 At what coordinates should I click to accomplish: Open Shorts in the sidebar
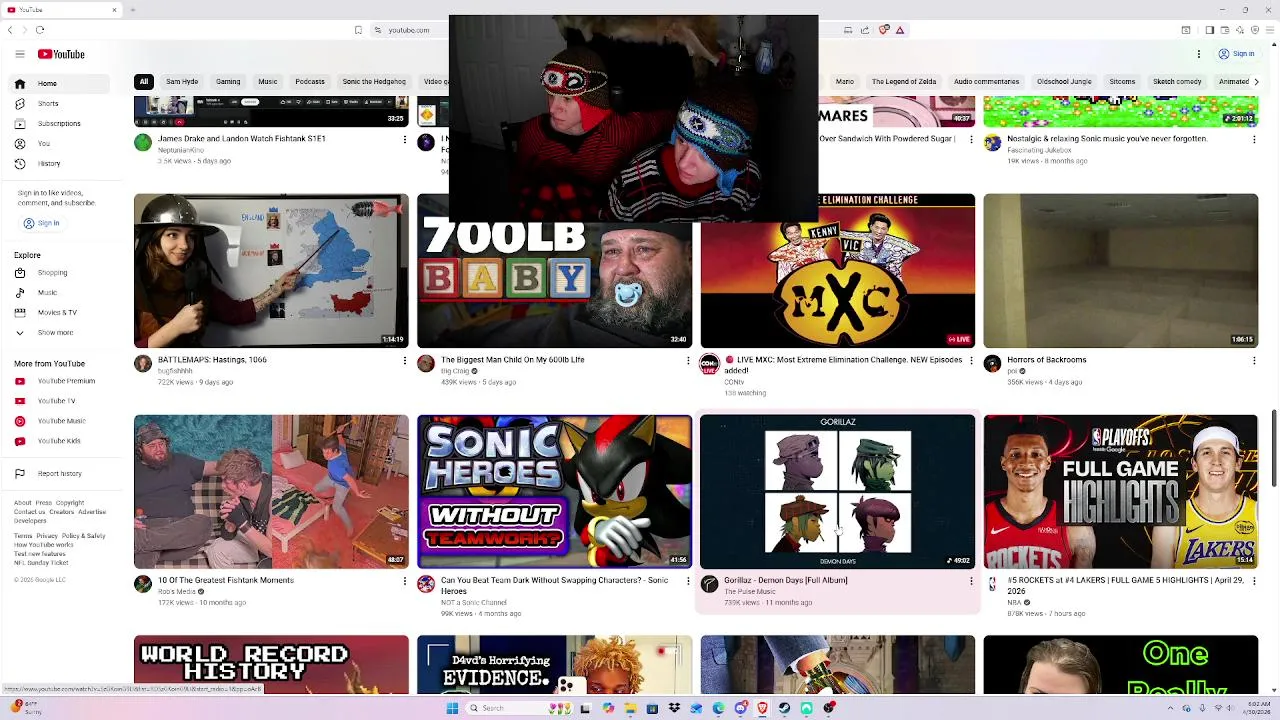pos(48,103)
